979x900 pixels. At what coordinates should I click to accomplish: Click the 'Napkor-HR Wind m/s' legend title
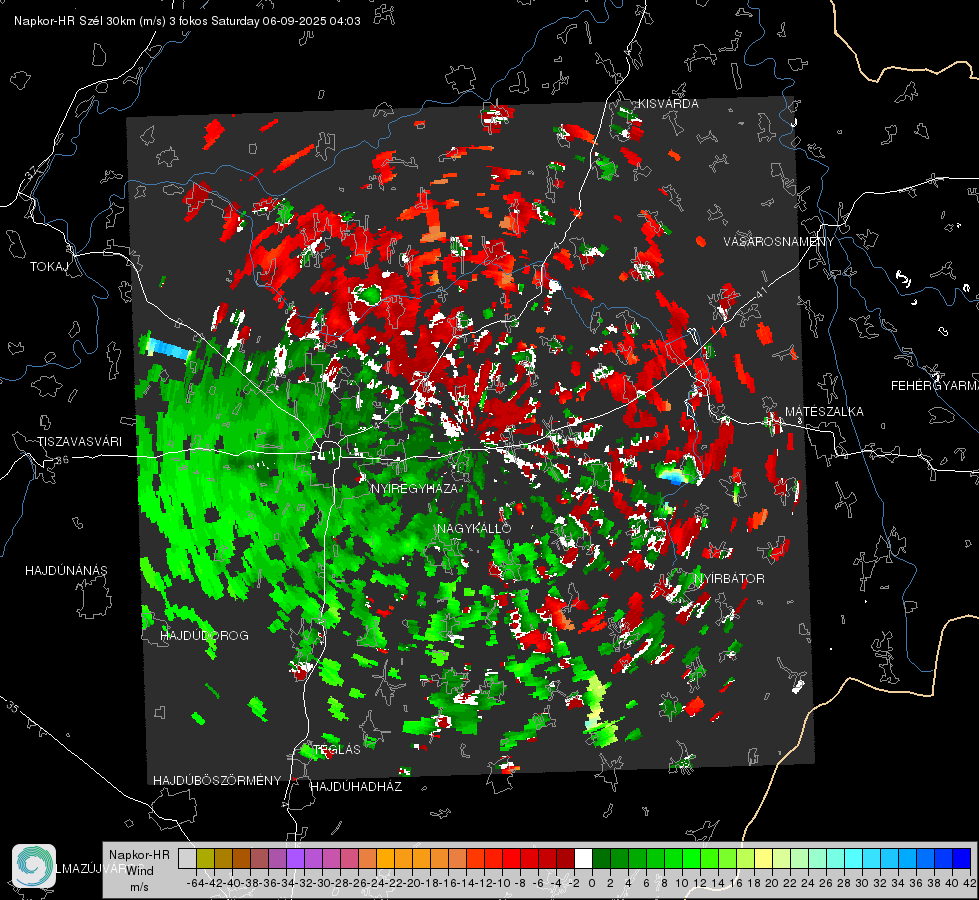pyautogui.click(x=139, y=871)
